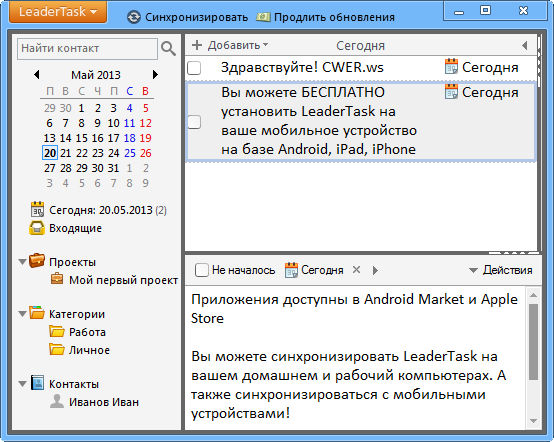Viewport: 554px width, 442px height.
Task: Click the Личное folder icon
Action: click(x=57, y=349)
